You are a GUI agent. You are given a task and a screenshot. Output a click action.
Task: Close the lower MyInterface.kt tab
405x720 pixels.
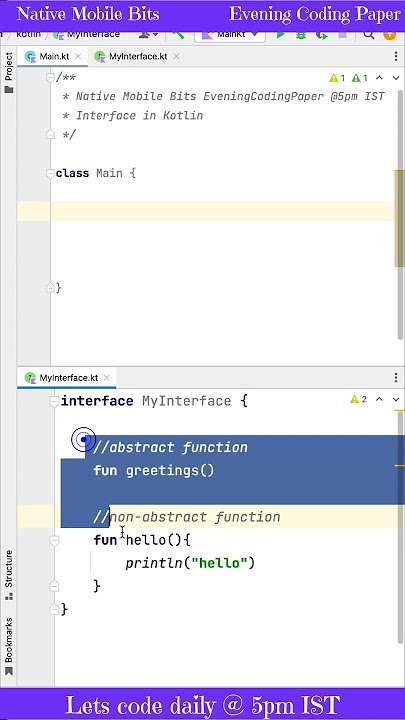click(107, 378)
